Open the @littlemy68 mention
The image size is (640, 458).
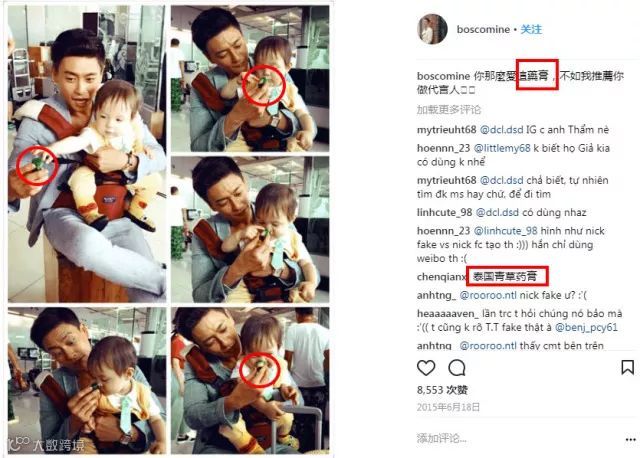502,148
